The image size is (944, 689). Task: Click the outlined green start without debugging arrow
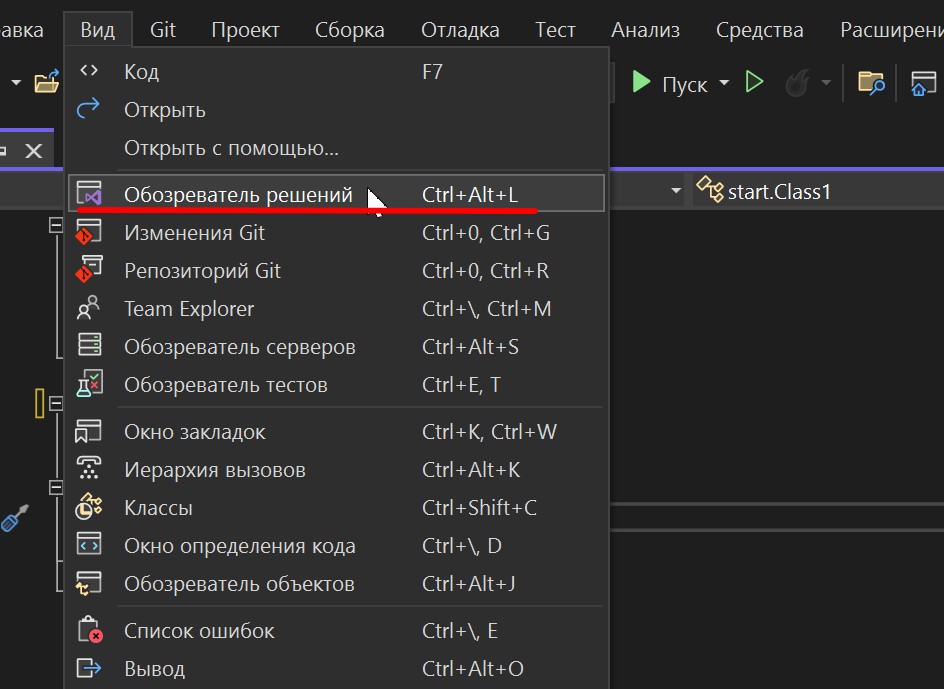[x=754, y=81]
